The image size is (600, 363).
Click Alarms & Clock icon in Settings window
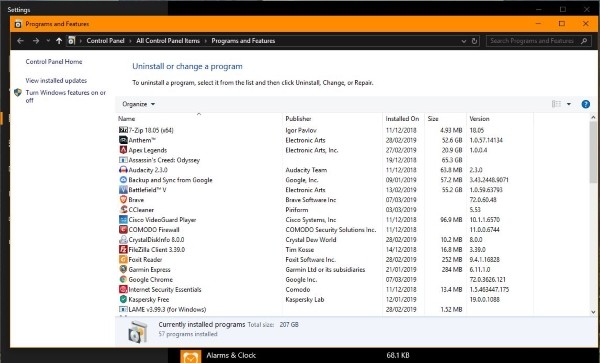[x=190, y=356]
